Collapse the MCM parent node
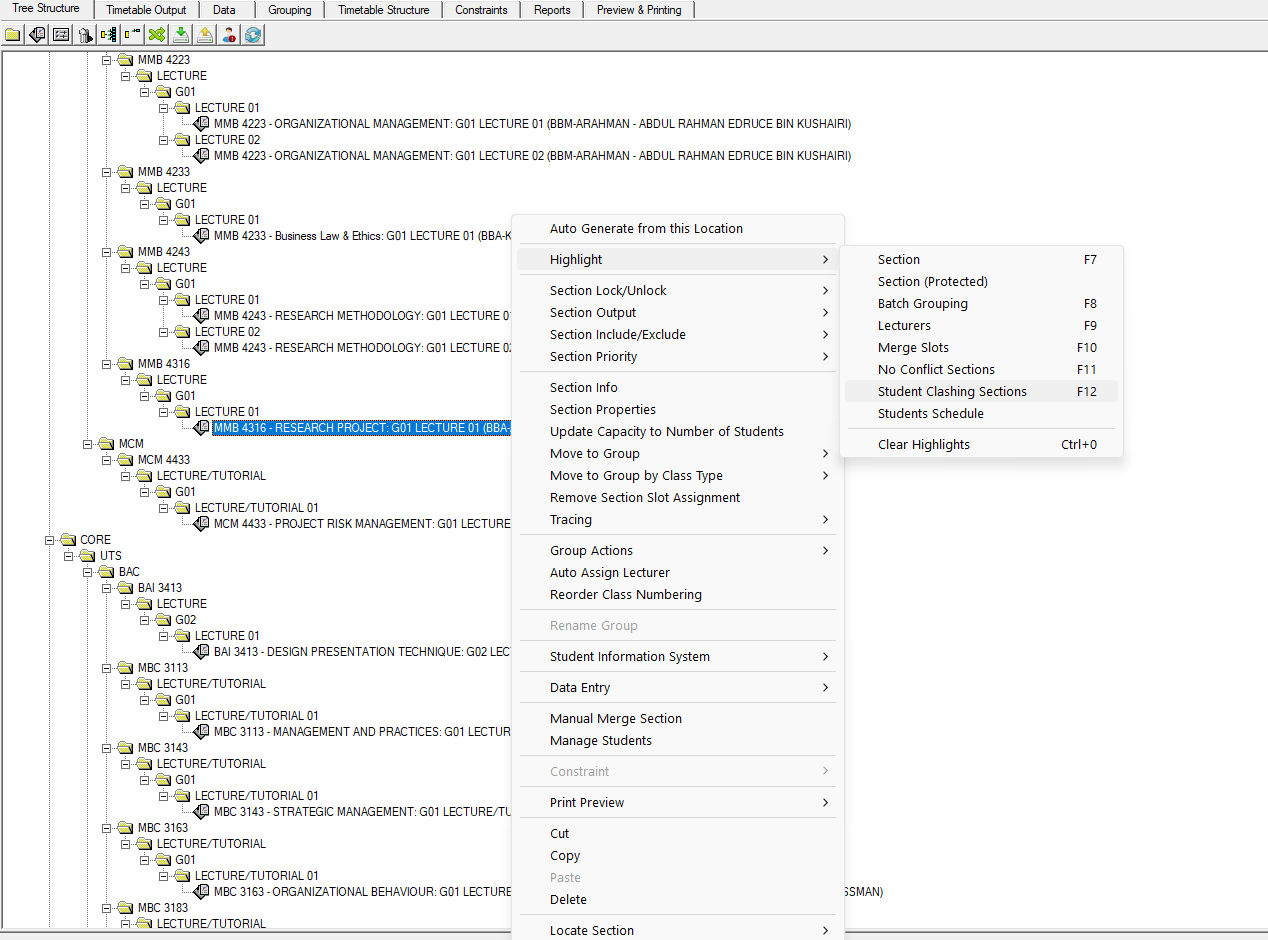 click(x=88, y=444)
